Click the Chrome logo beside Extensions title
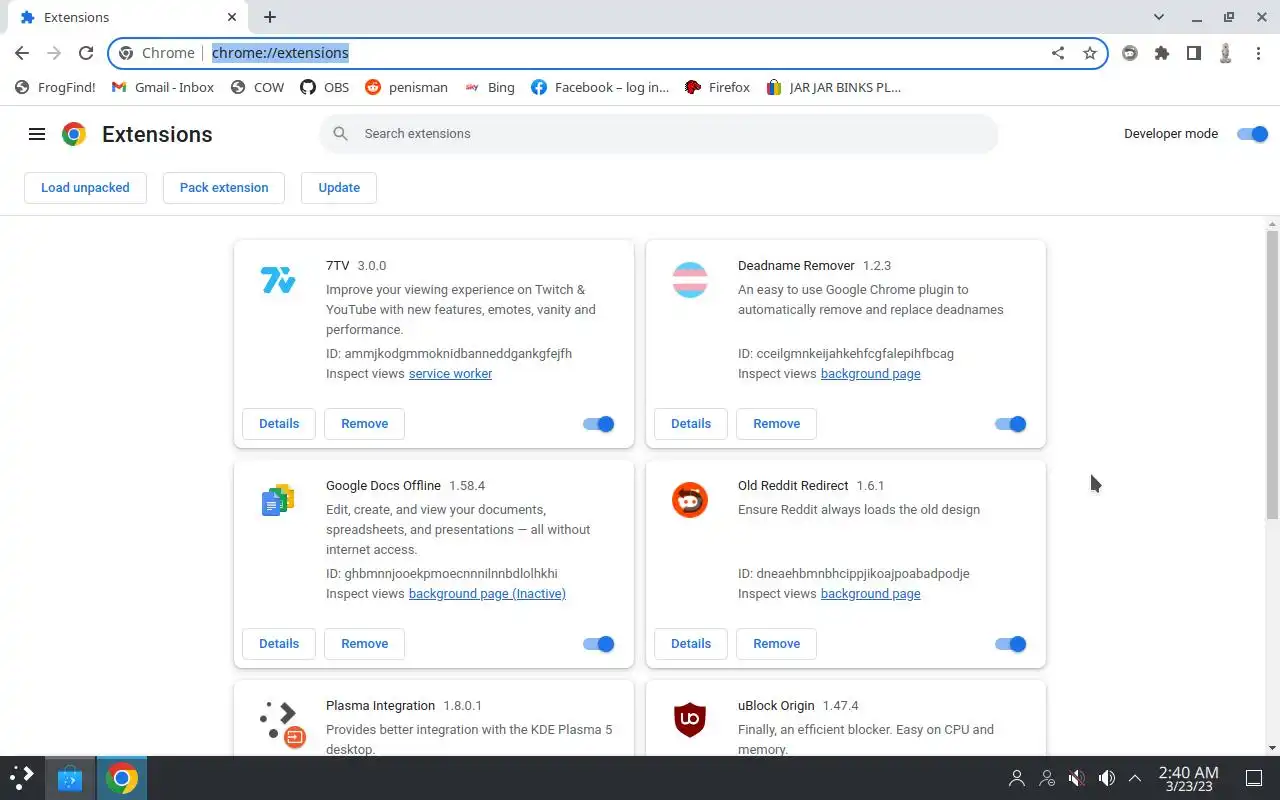The height and width of the screenshot is (800, 1280). [74, 134]
